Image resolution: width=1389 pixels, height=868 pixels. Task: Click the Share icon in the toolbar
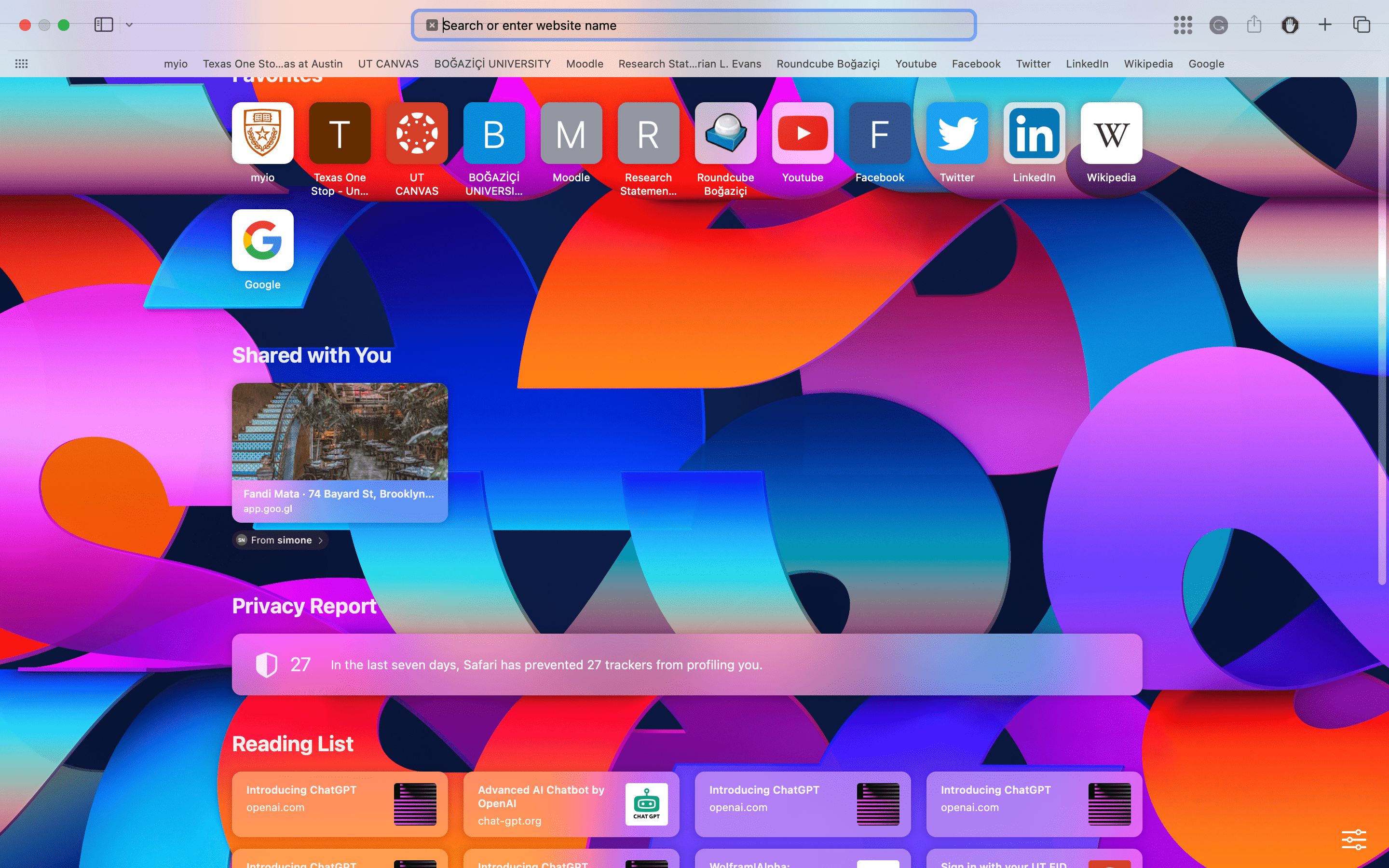click(1253, 25)
